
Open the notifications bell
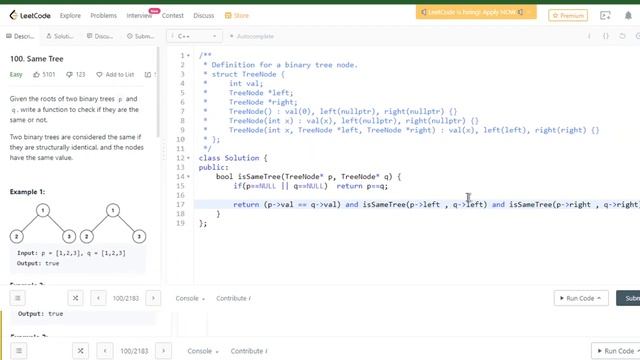628,16
